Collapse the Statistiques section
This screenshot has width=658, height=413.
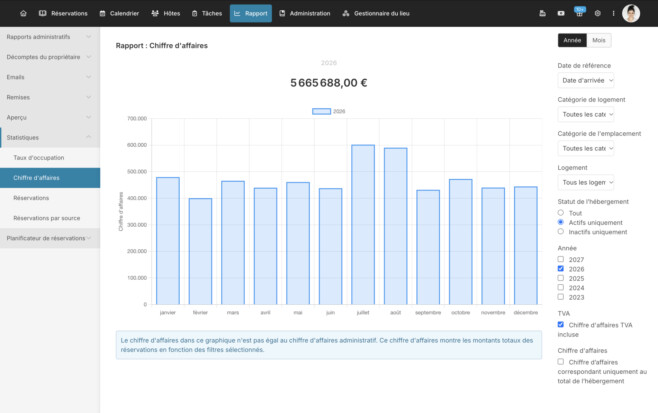pos(50,138)
